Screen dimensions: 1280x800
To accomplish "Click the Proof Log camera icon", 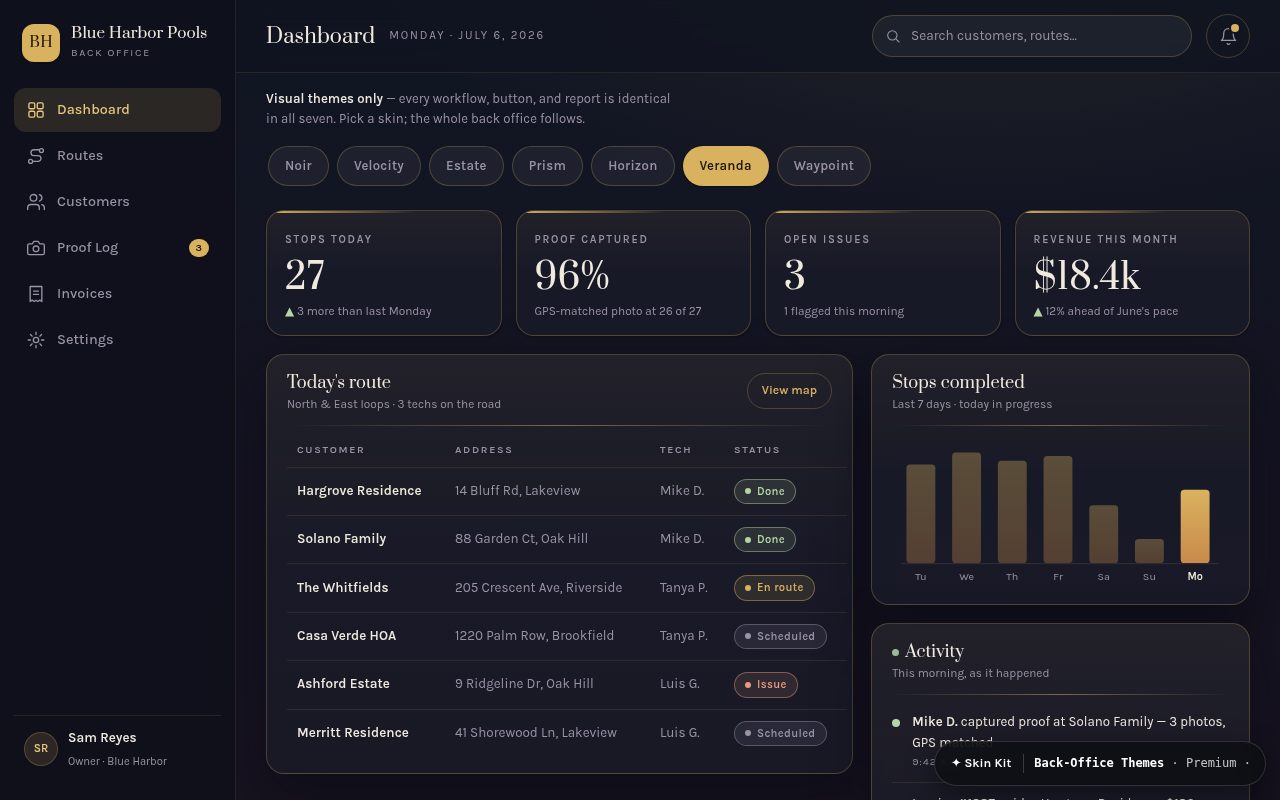I will tap(36, 248).
